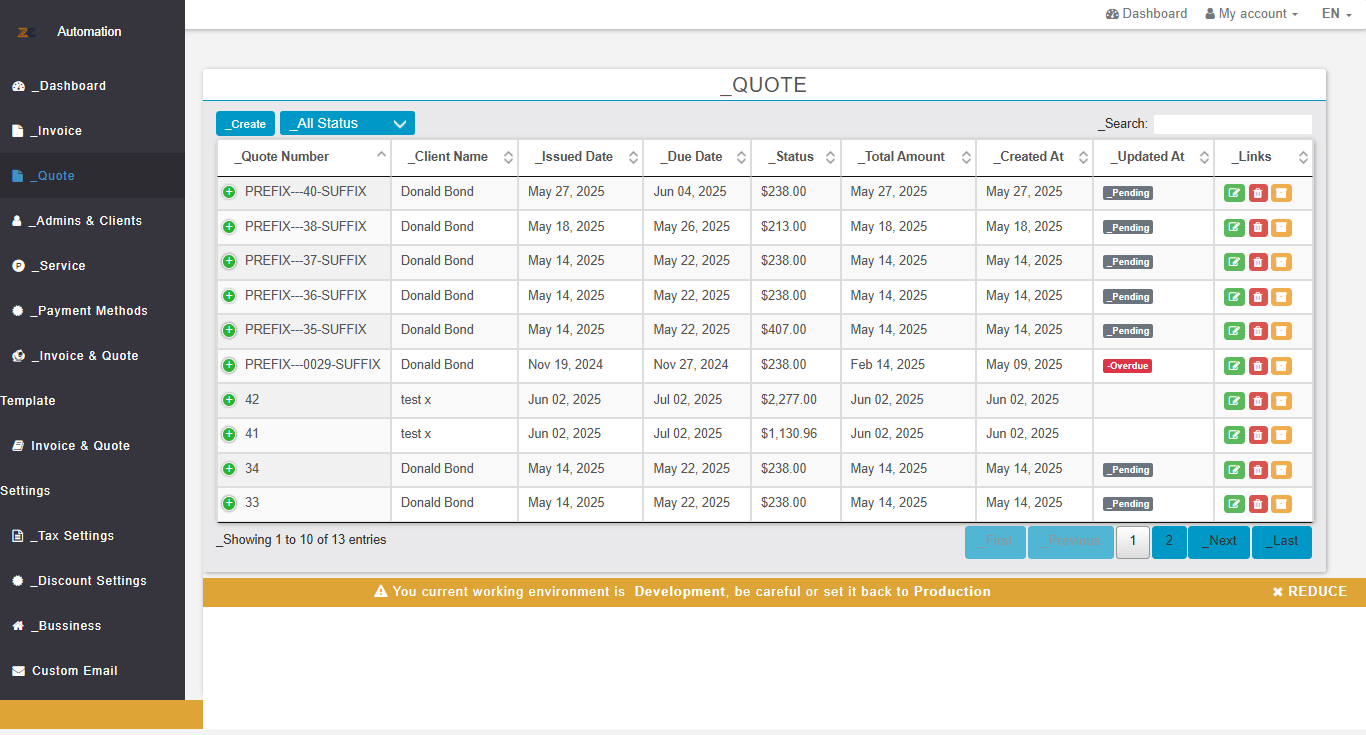
Task: Click the _Tax Settings document icon
Action: point(18,536)
